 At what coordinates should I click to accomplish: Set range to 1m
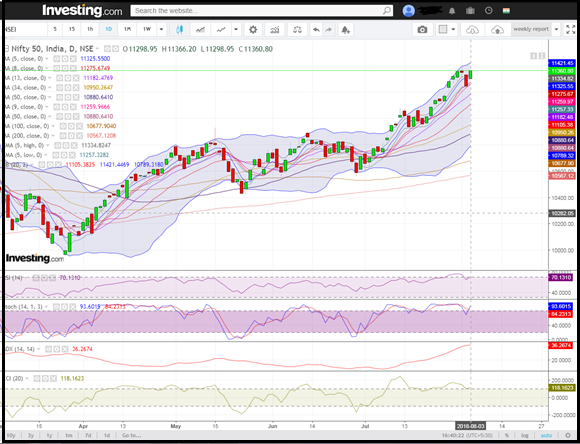[x=68, y=435]
